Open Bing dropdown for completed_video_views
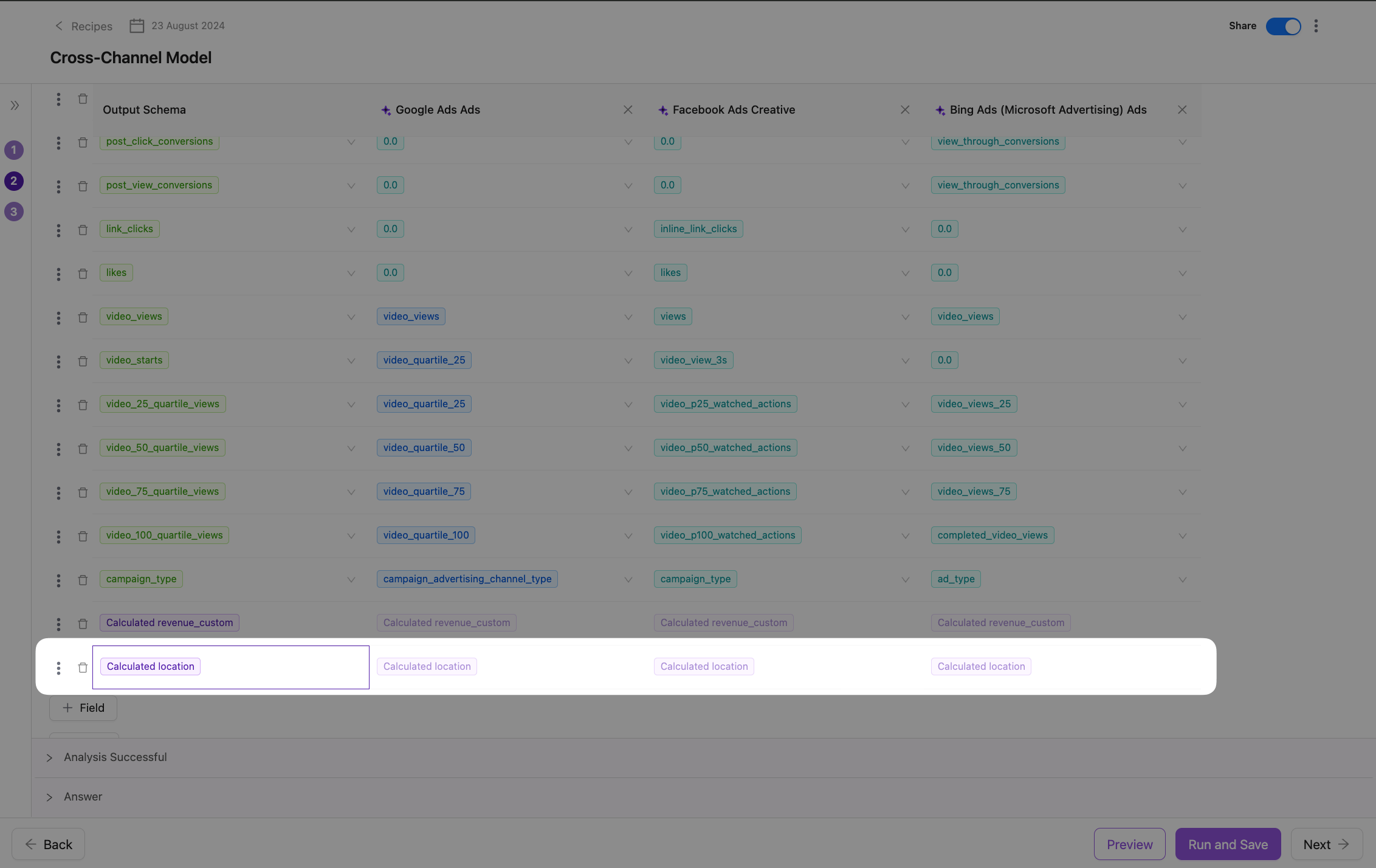The height and width of the screenshot is (868, 1376). [1183, 536]
